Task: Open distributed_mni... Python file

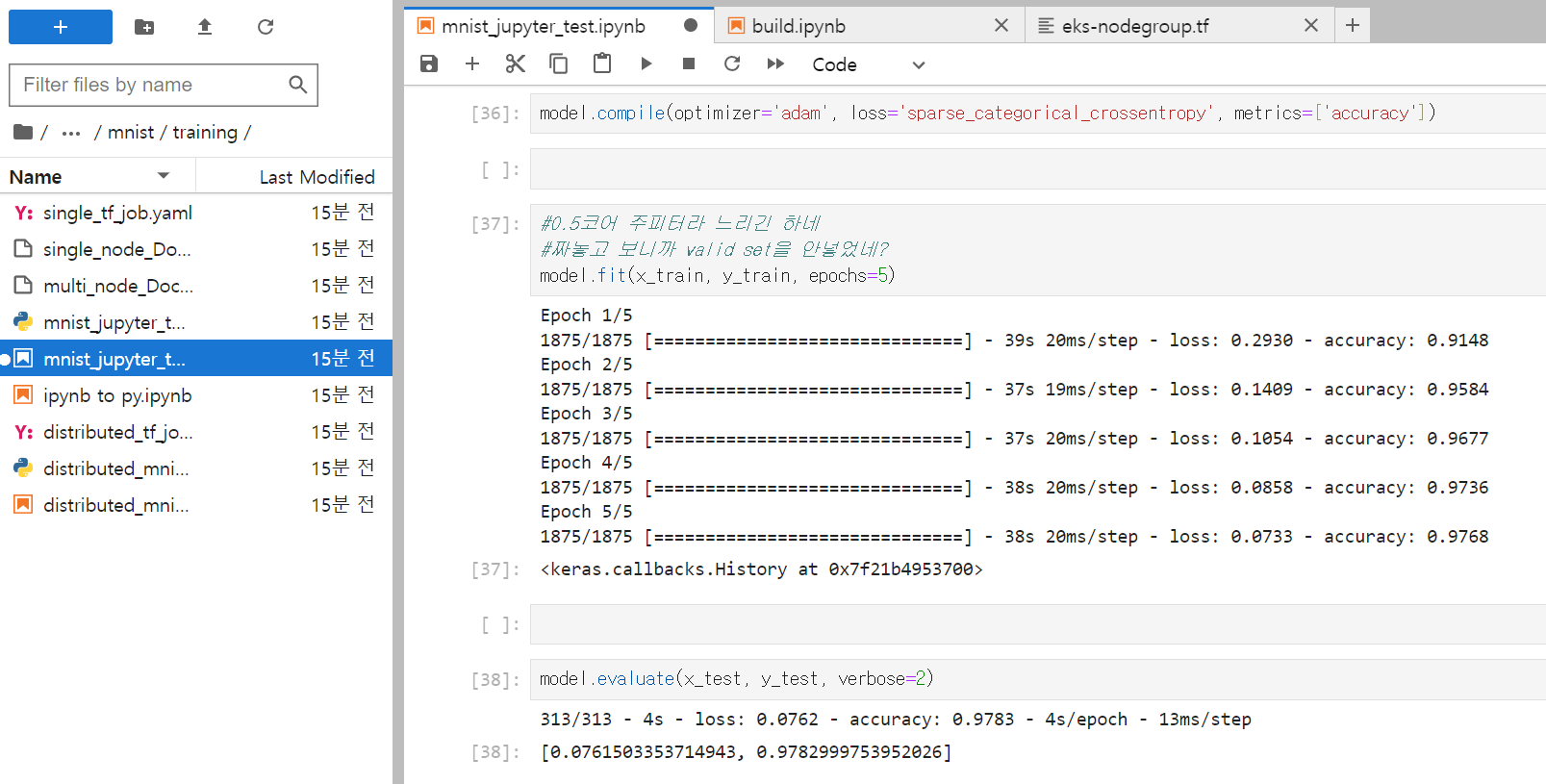Action: tap(196, 468)
